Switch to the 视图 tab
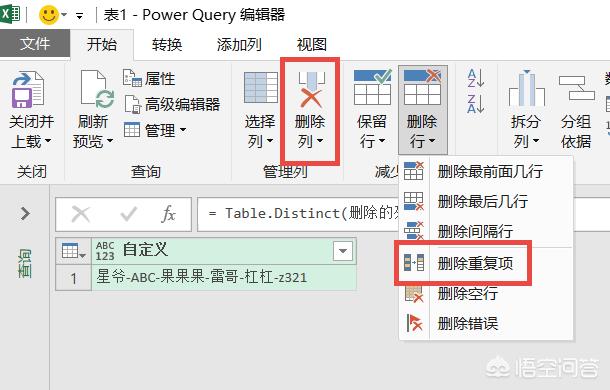 coord(312,44)
